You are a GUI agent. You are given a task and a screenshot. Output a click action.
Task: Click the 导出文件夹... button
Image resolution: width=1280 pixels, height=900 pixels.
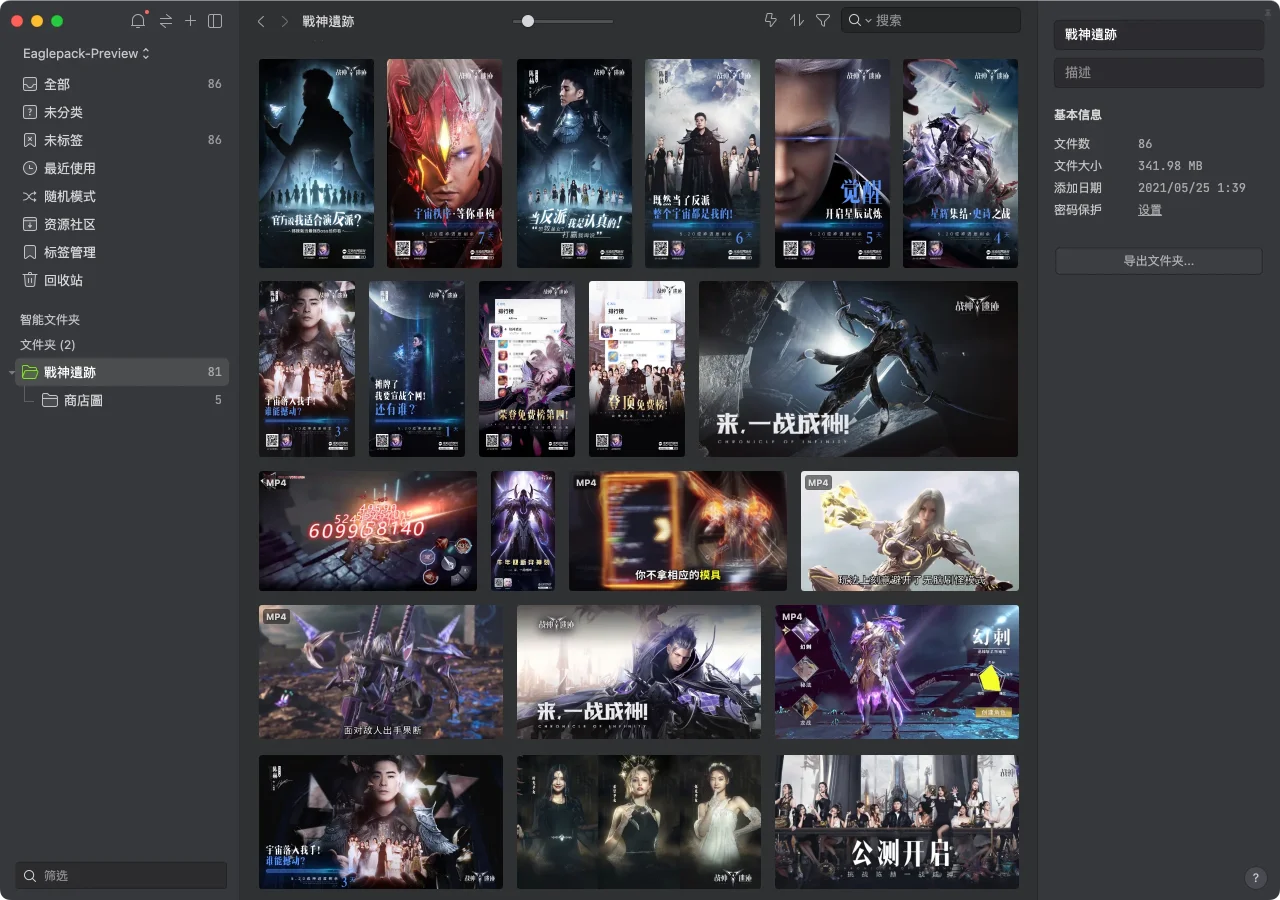[x=1158, y=261]
